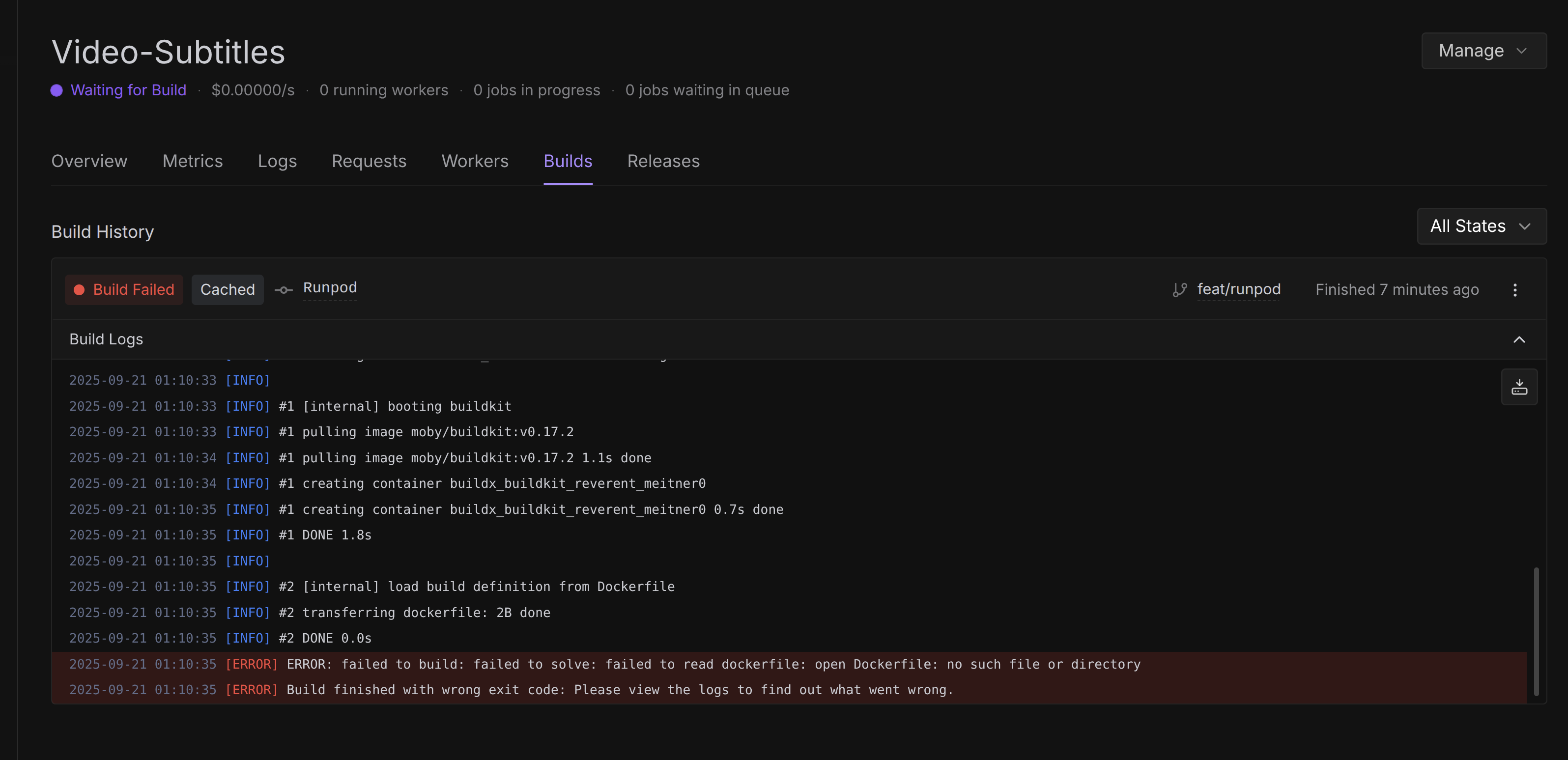The image size is (1568, 760).
Task: Click the purple Waiting for Build status dot
Action: pyautogui.click(x=57, y=90)
